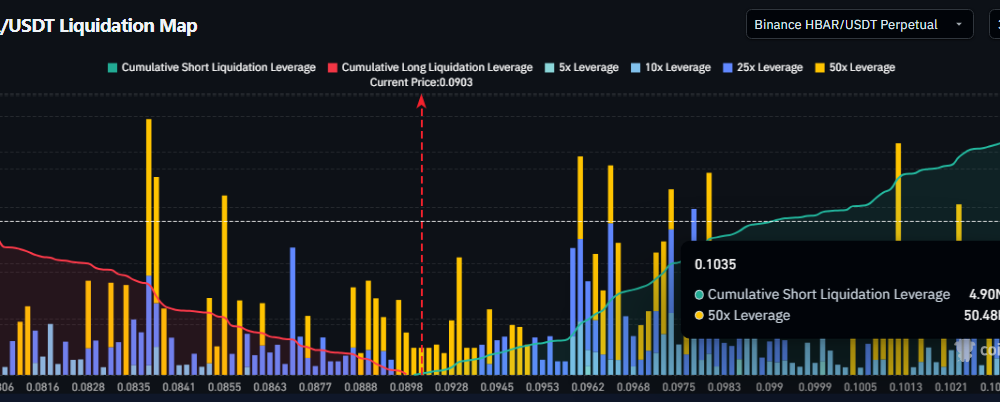Click the tall yellow bar above 0.1013
The image size is (1000, 402).
898,190
